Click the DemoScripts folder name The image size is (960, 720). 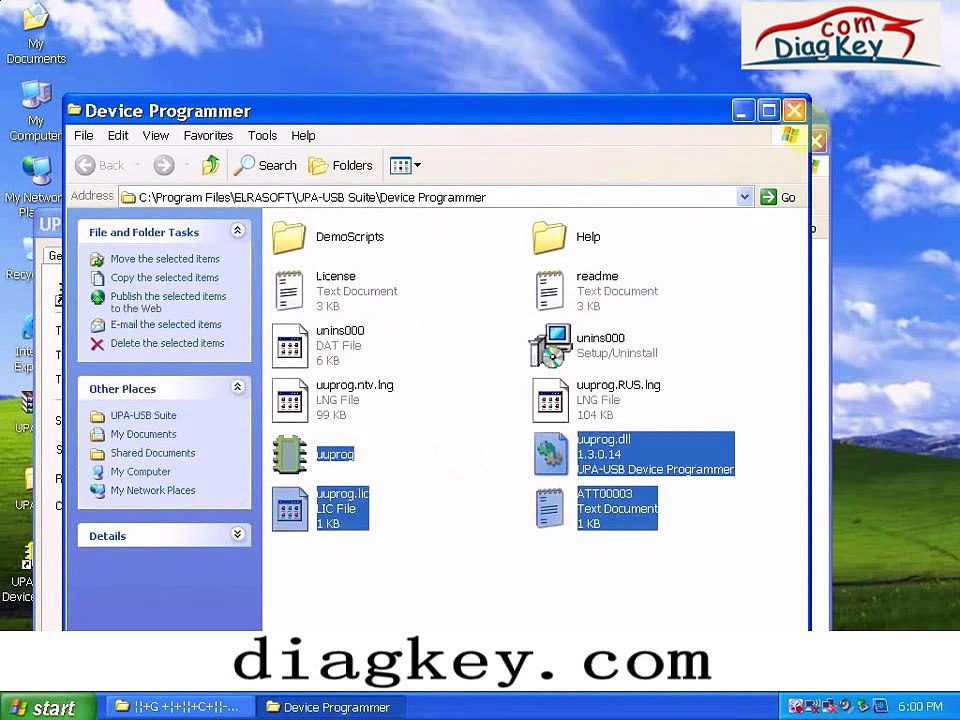pyautogui.click(x=350, y=237)
